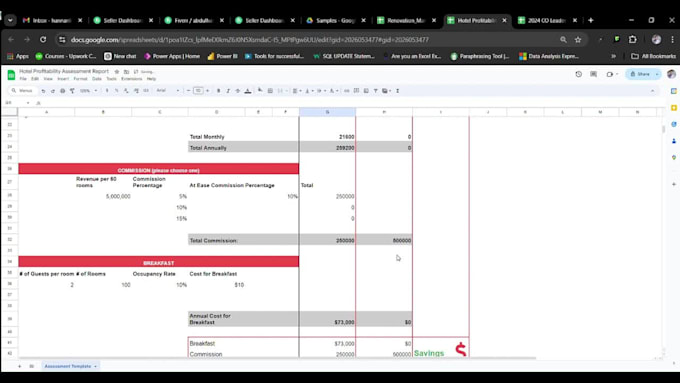Click the undo icon in the toolbar
Viewport: 680px width, 383px height.
coord(43,91)
